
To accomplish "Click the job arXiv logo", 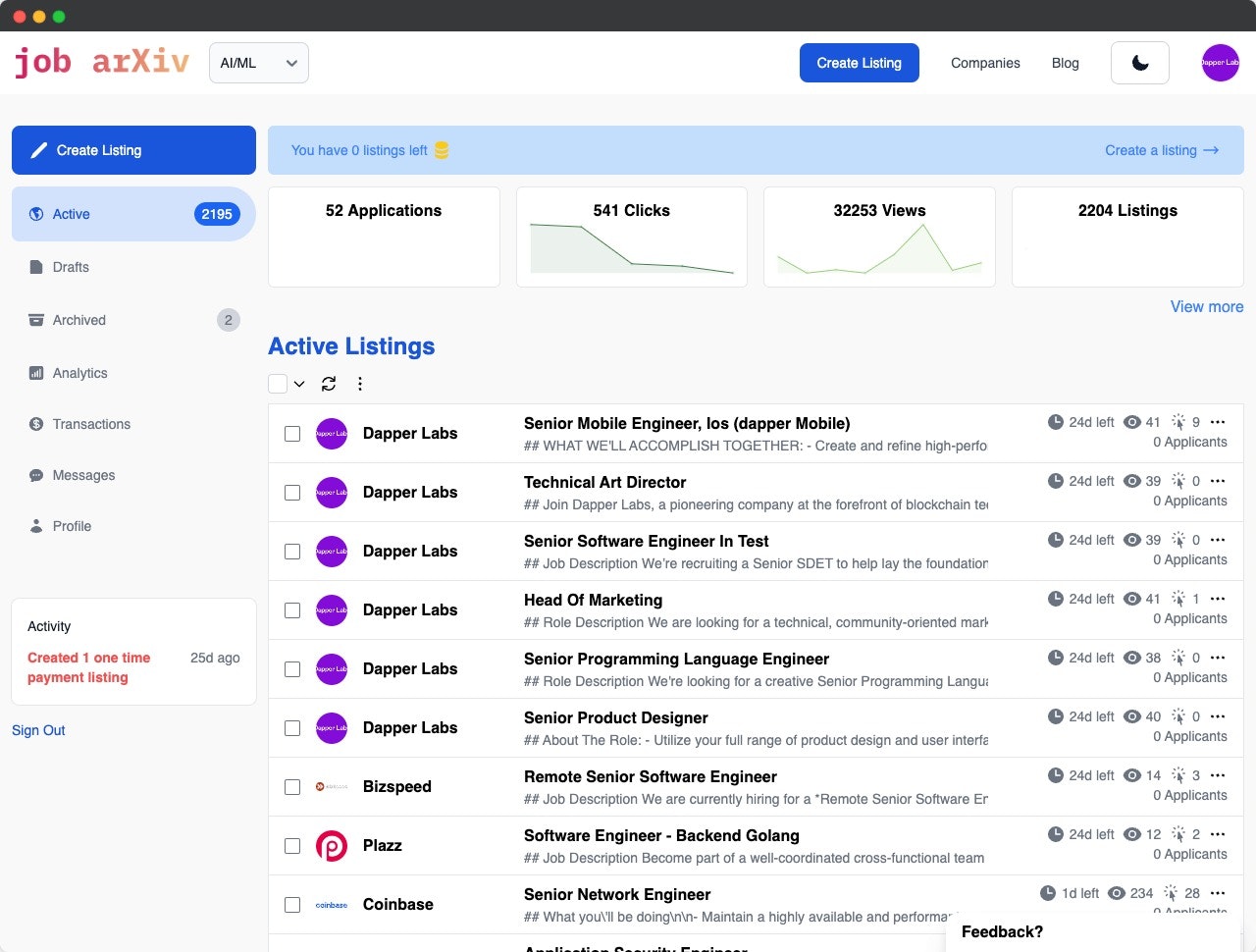I will pos(101,62).
